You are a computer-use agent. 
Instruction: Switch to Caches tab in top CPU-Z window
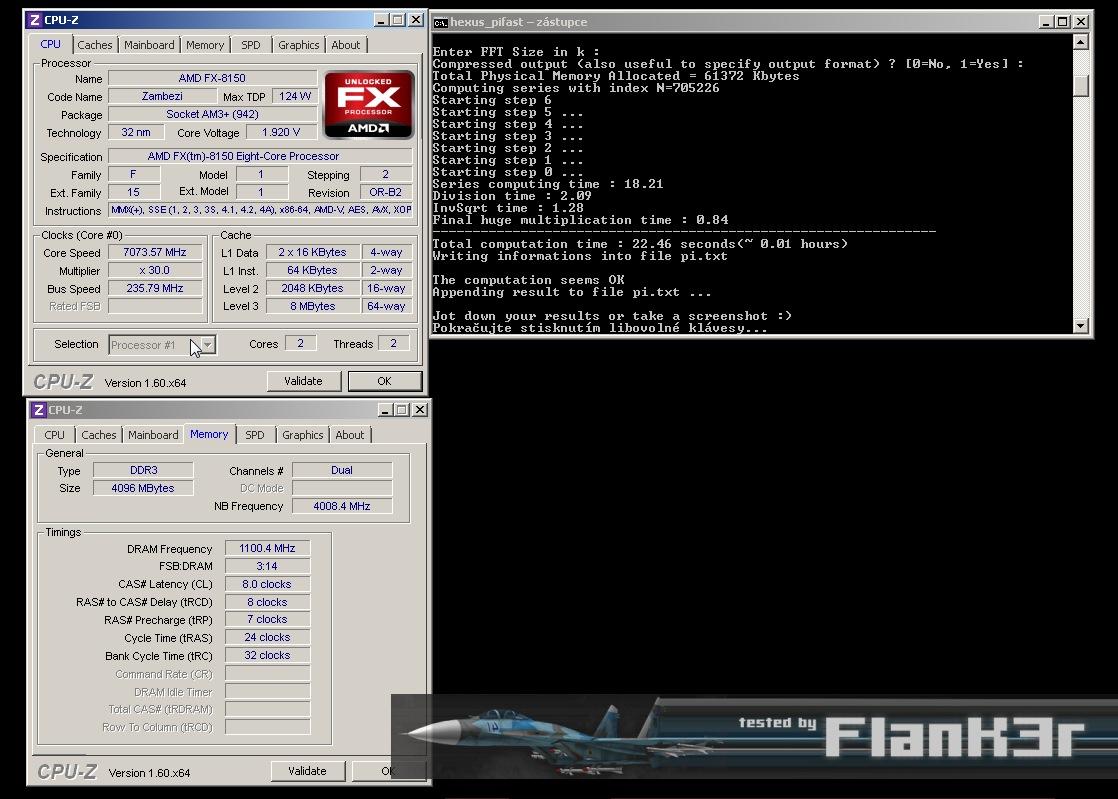click(x=95, y=45)
